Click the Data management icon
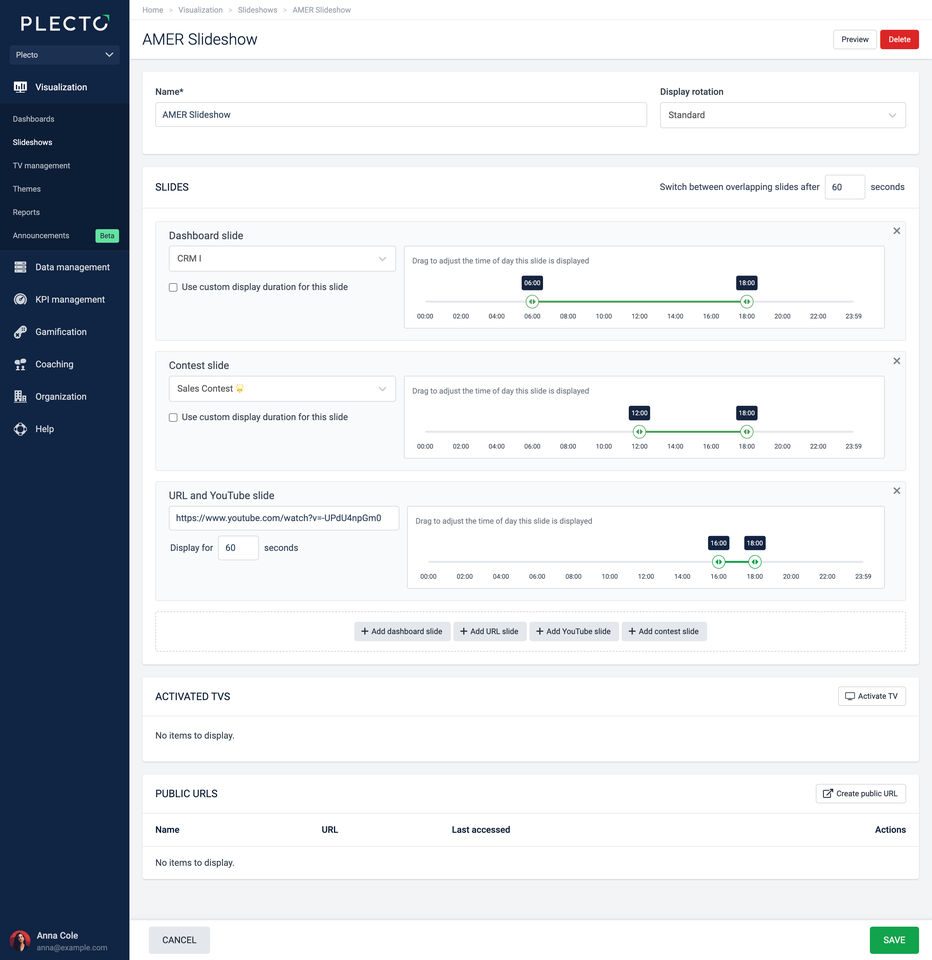 pos(20,267)
